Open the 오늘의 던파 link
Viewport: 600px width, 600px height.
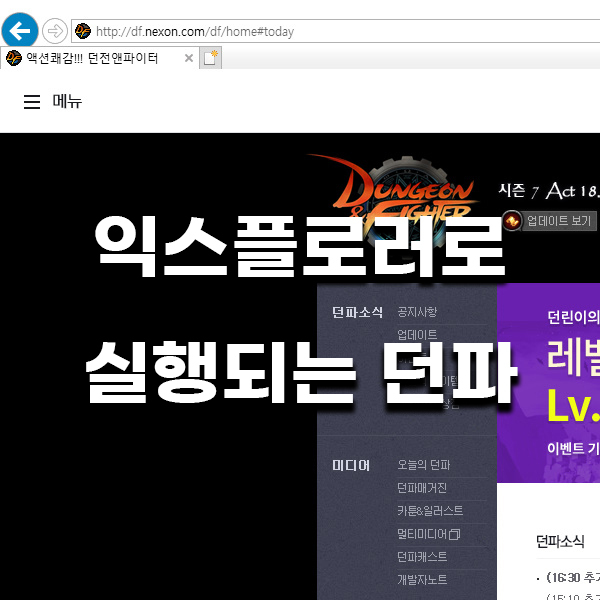point(424,465)
